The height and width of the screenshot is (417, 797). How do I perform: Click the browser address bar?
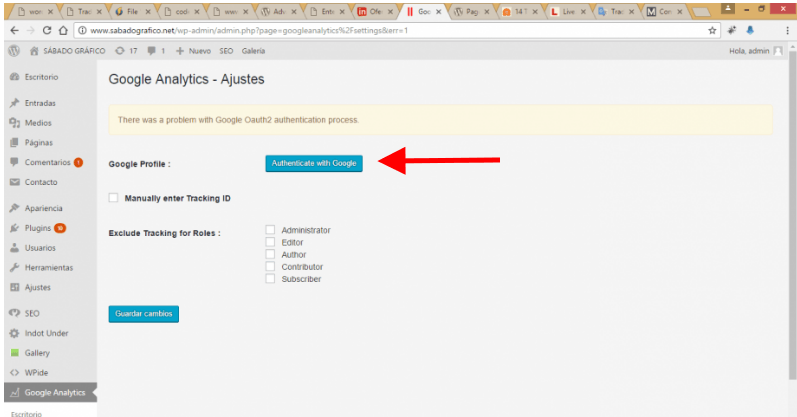[396, 31]
